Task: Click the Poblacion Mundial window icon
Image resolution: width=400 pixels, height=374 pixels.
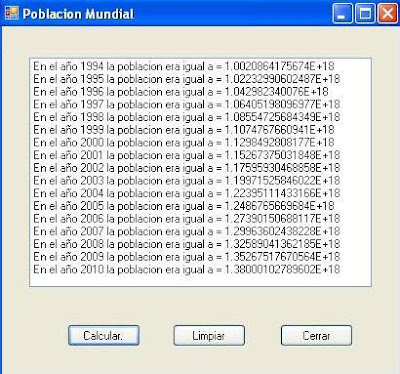Action: [12, 14]
